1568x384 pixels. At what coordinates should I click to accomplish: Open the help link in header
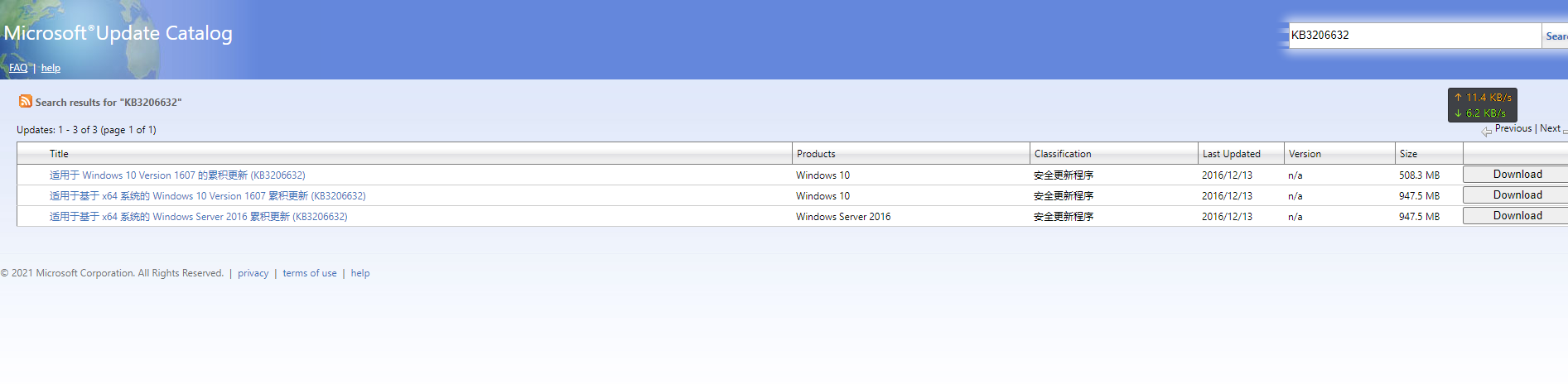(51, 68)
